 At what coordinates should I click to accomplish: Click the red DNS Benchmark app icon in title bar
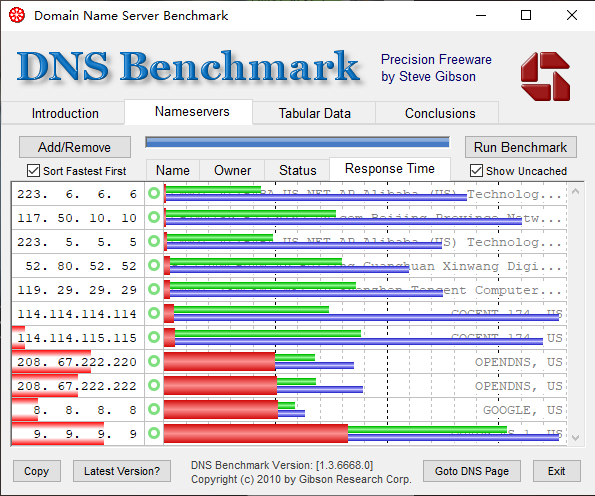pyautogui.click(x=17, y=16)
